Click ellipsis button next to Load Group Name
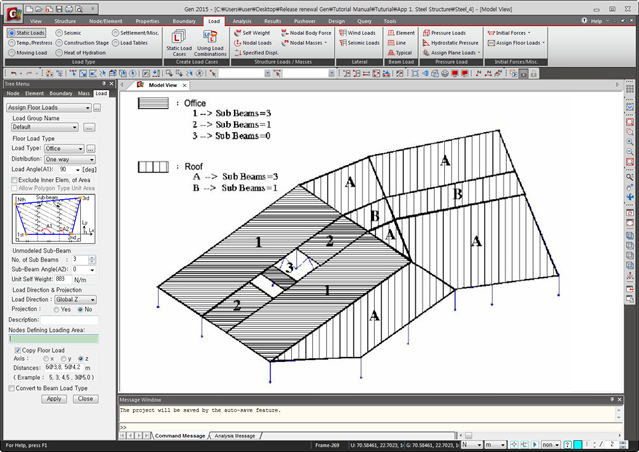 (89, 128)
